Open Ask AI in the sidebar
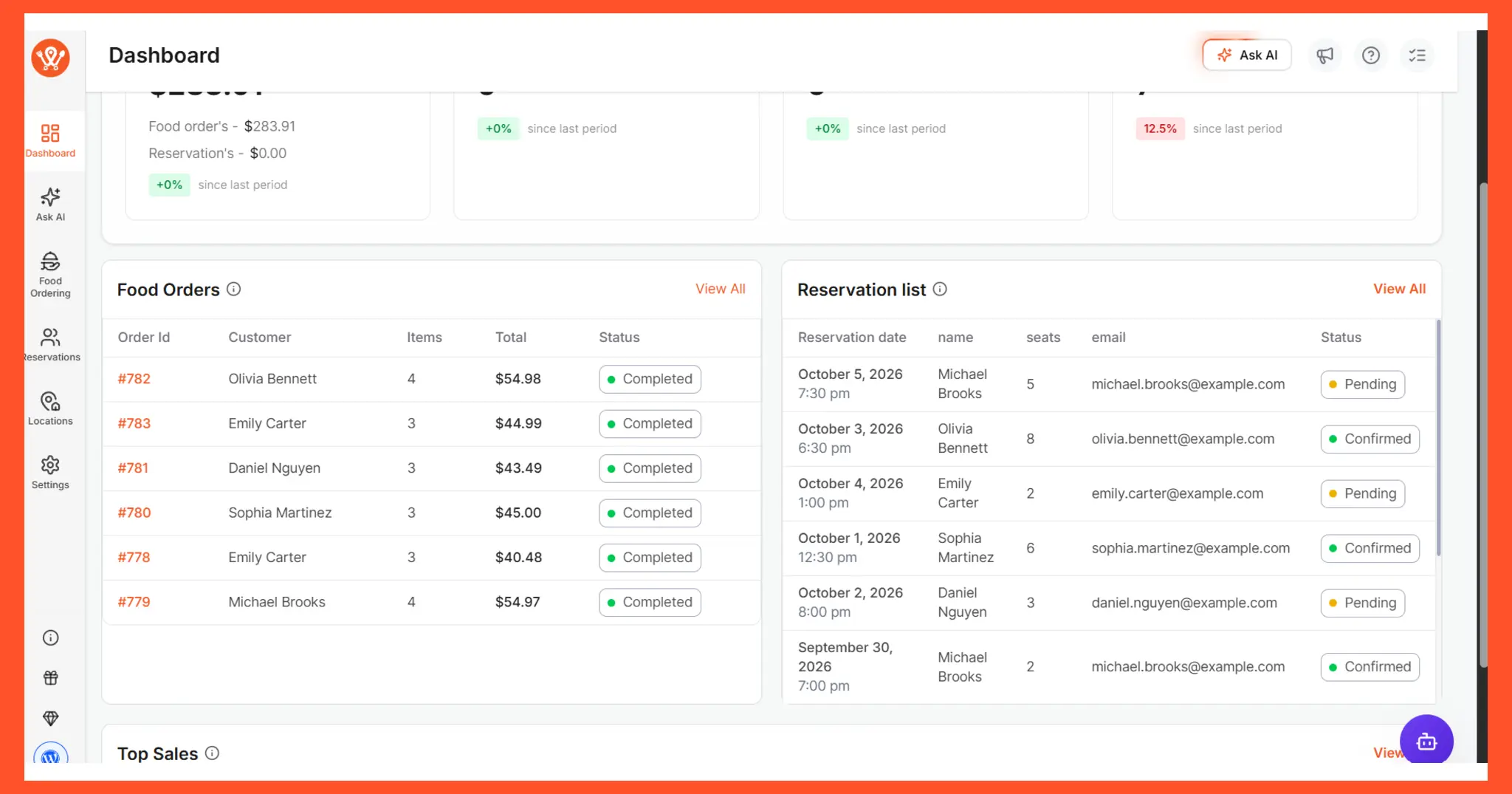The image size is (1512, 794). click(50, 205)
